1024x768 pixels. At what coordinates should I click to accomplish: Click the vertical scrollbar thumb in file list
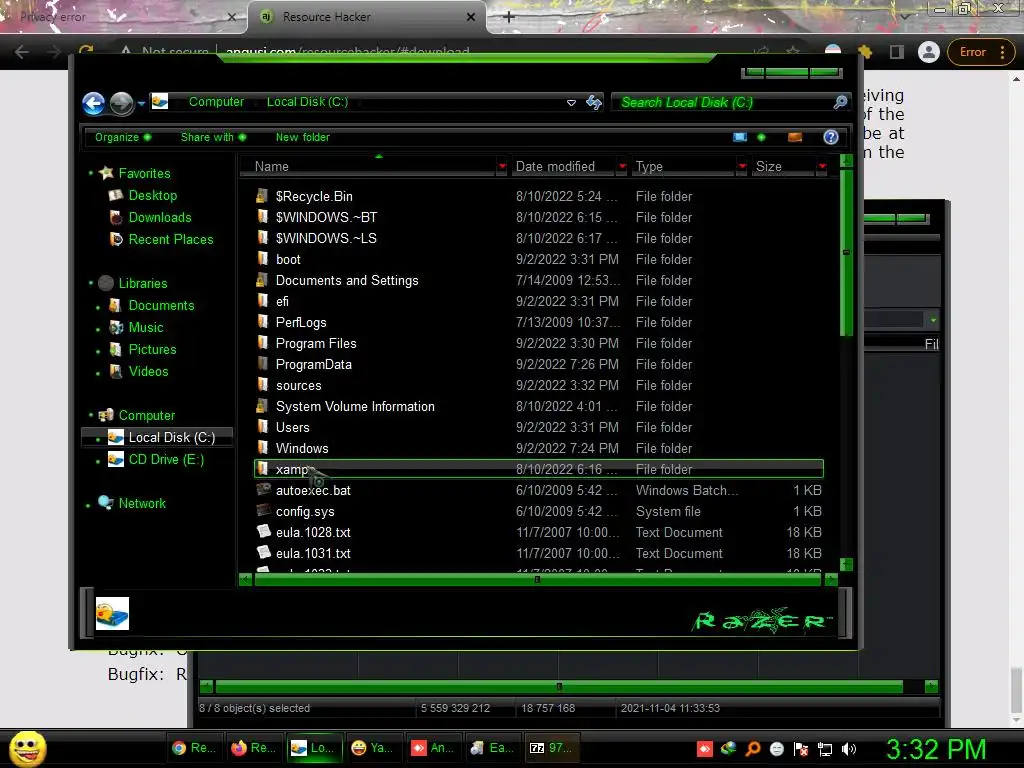pyautogui.click(x=846, y=253)
